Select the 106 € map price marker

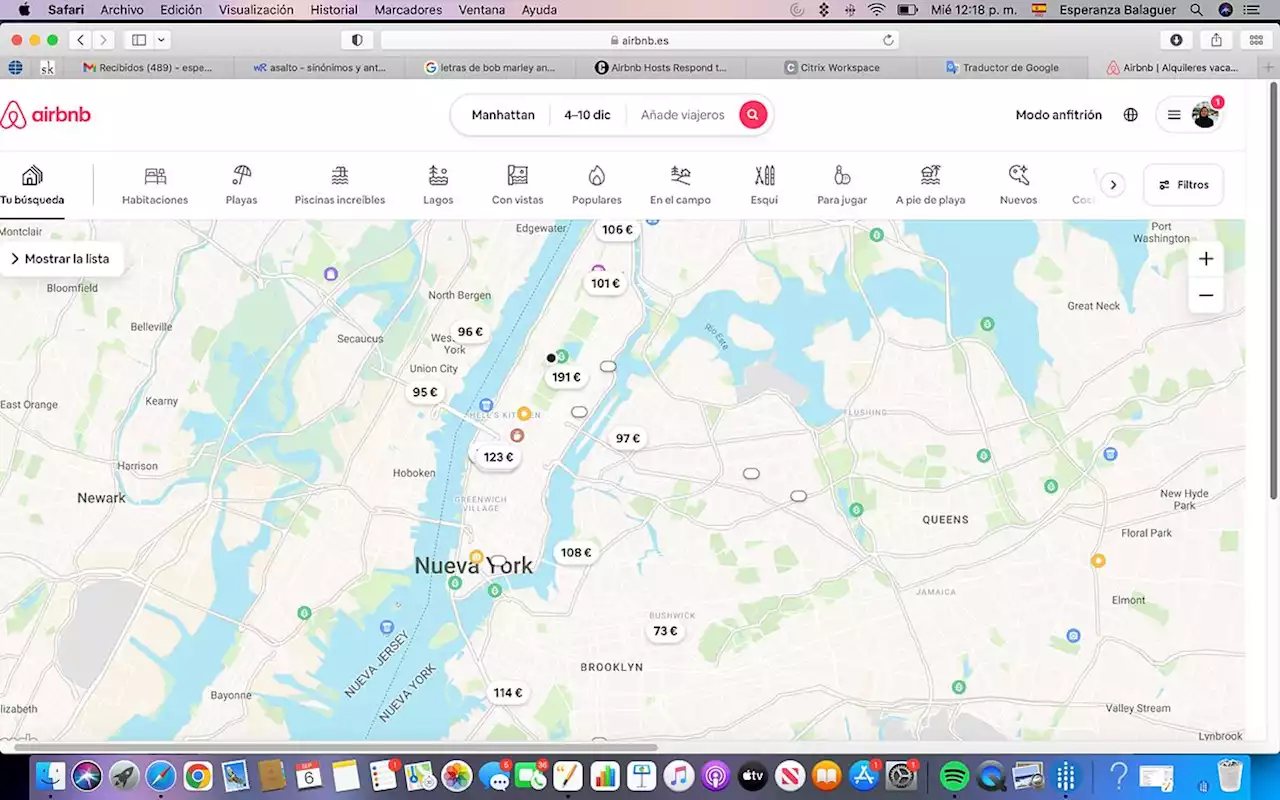(617, 230)
